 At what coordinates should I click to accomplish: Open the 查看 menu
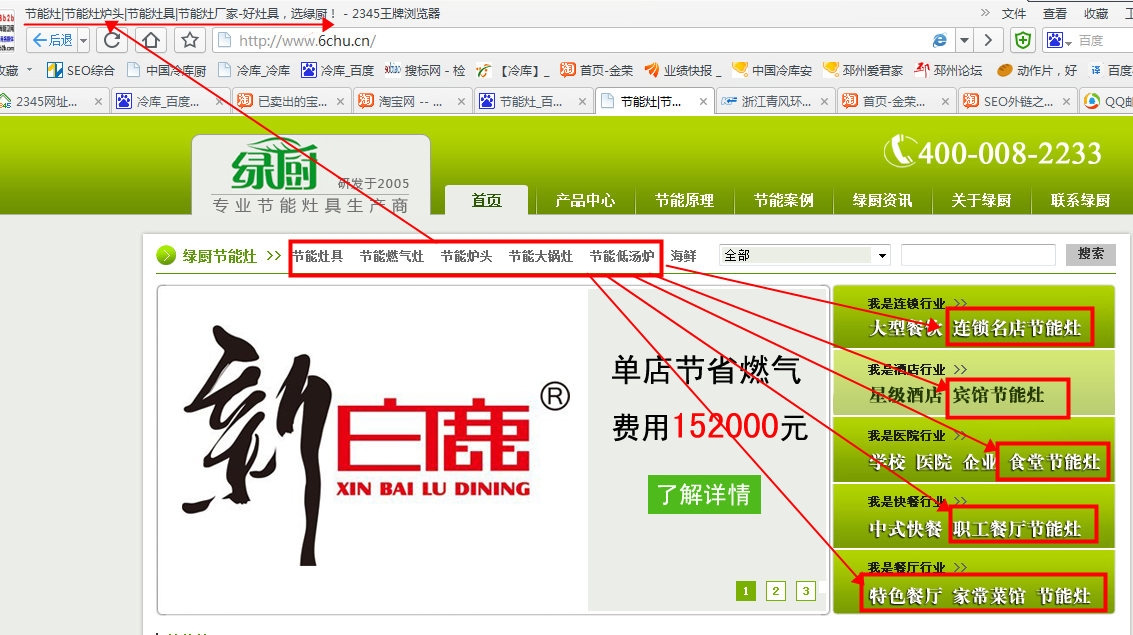tap(1054, 14)
